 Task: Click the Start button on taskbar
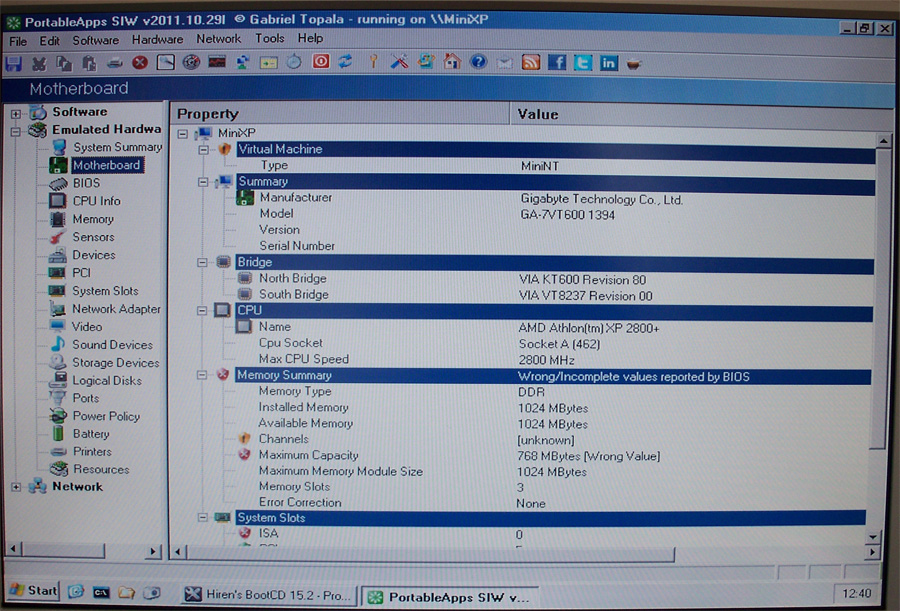tap(34, 590)
